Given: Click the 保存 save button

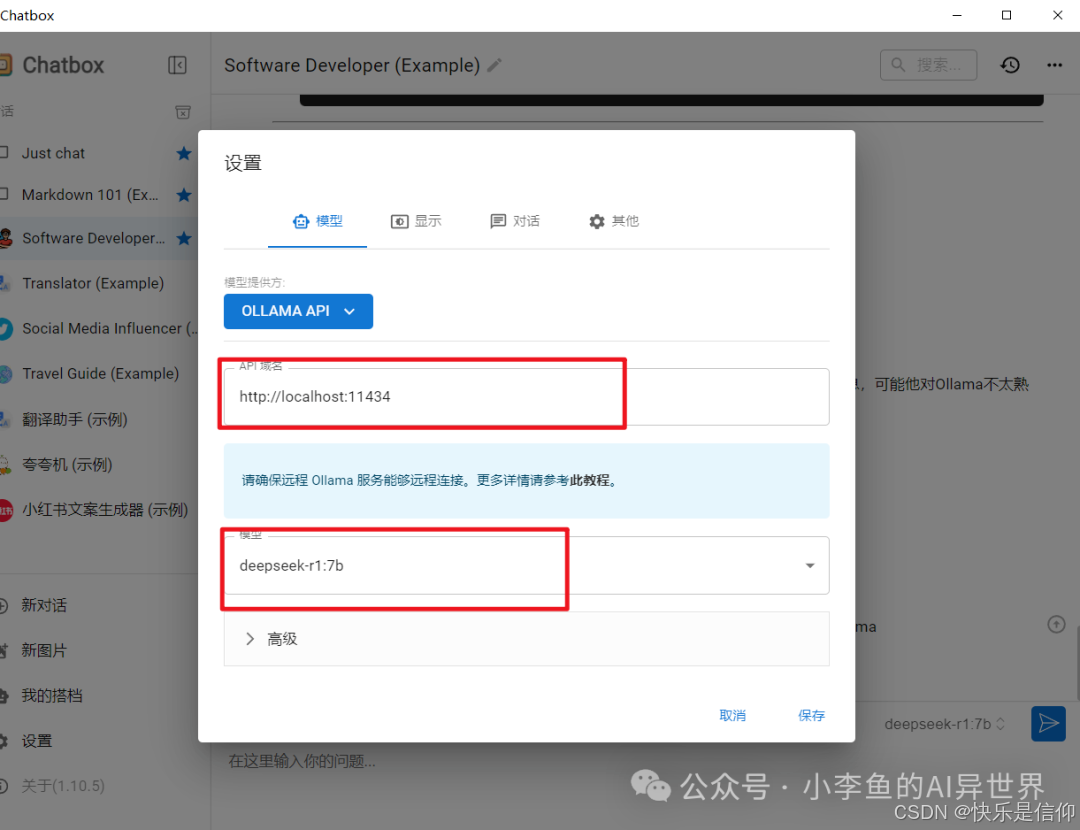Looking at the screenshot, I should tap(811, 716).
